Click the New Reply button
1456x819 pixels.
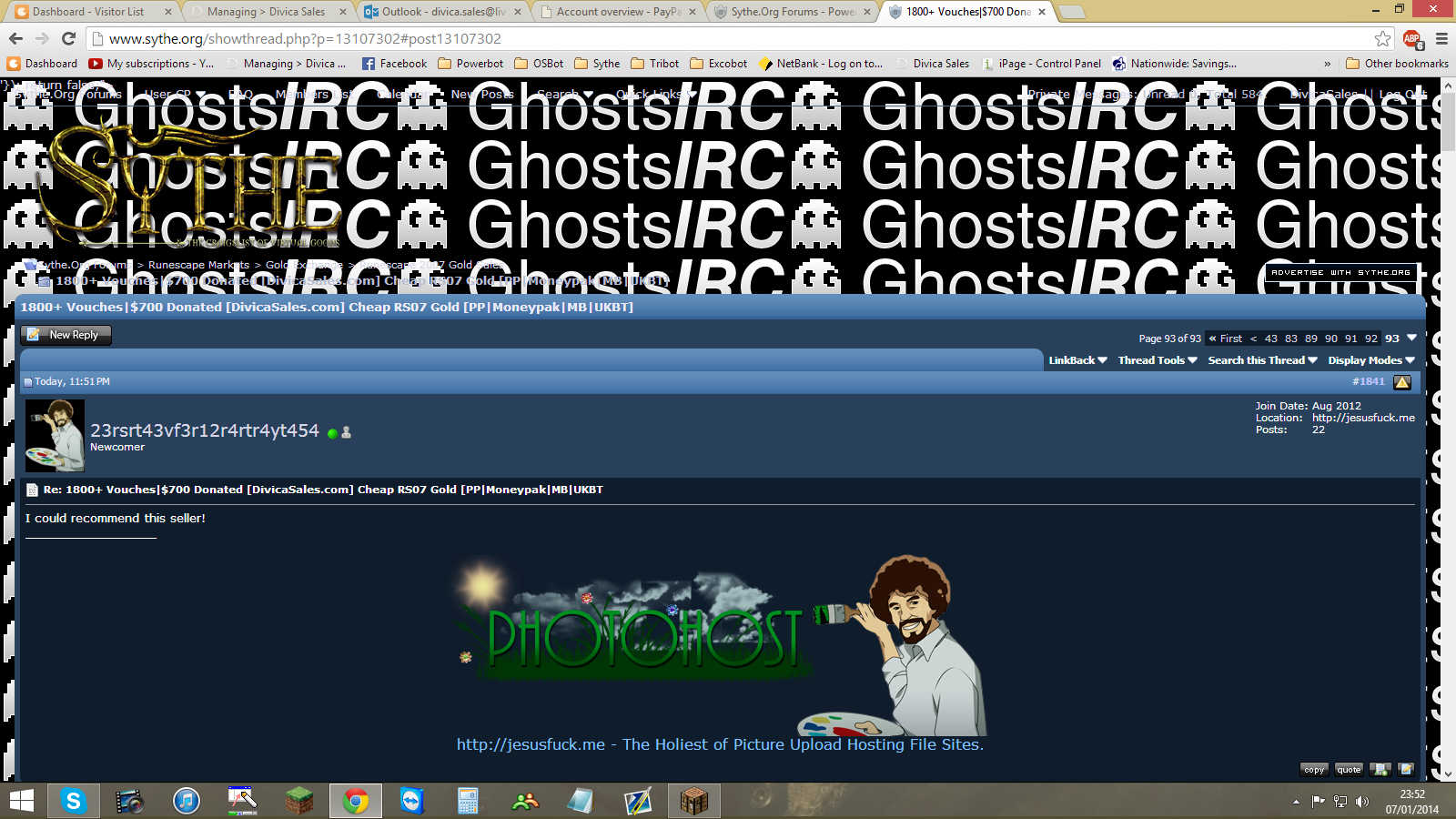coord(66,335)
